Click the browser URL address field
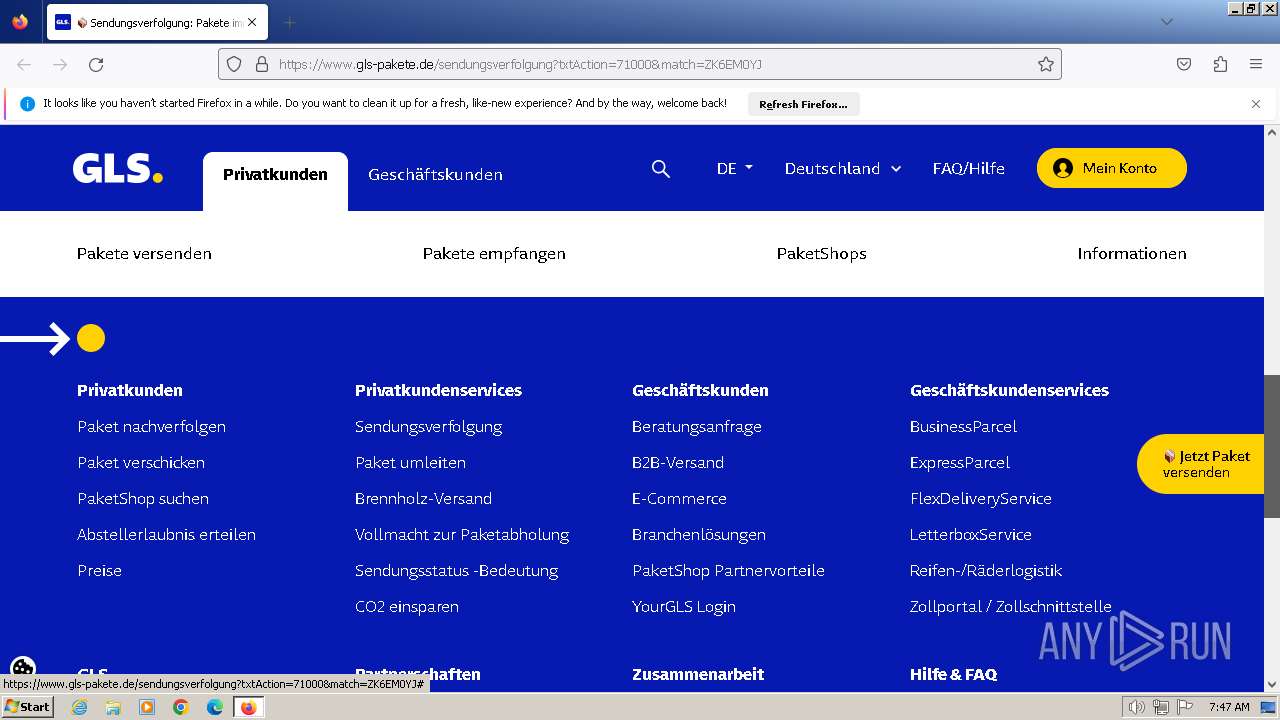This screenshot has height=720, width=1280. click(x=640, y=64)
